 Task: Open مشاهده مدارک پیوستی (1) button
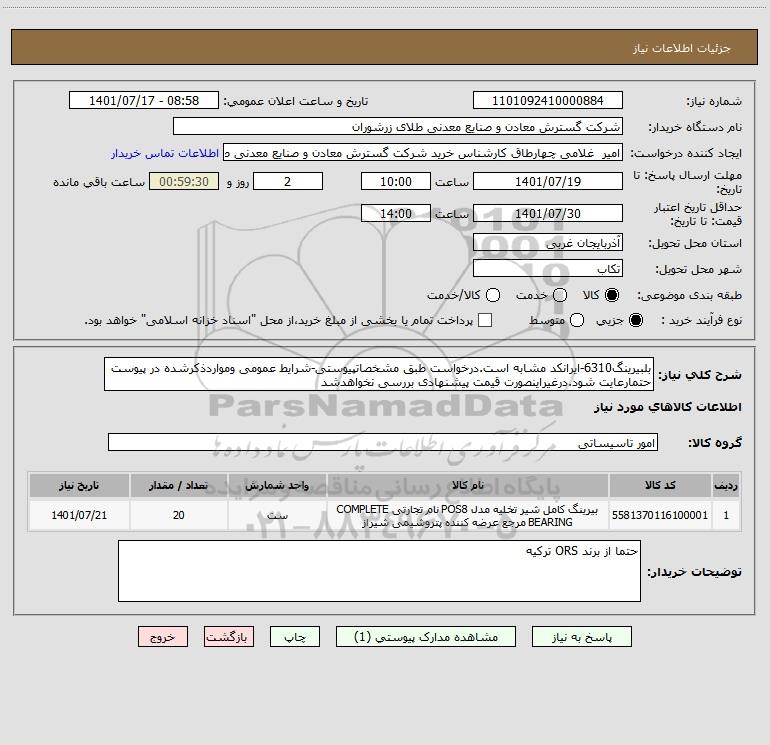click(x=426, y=637)
